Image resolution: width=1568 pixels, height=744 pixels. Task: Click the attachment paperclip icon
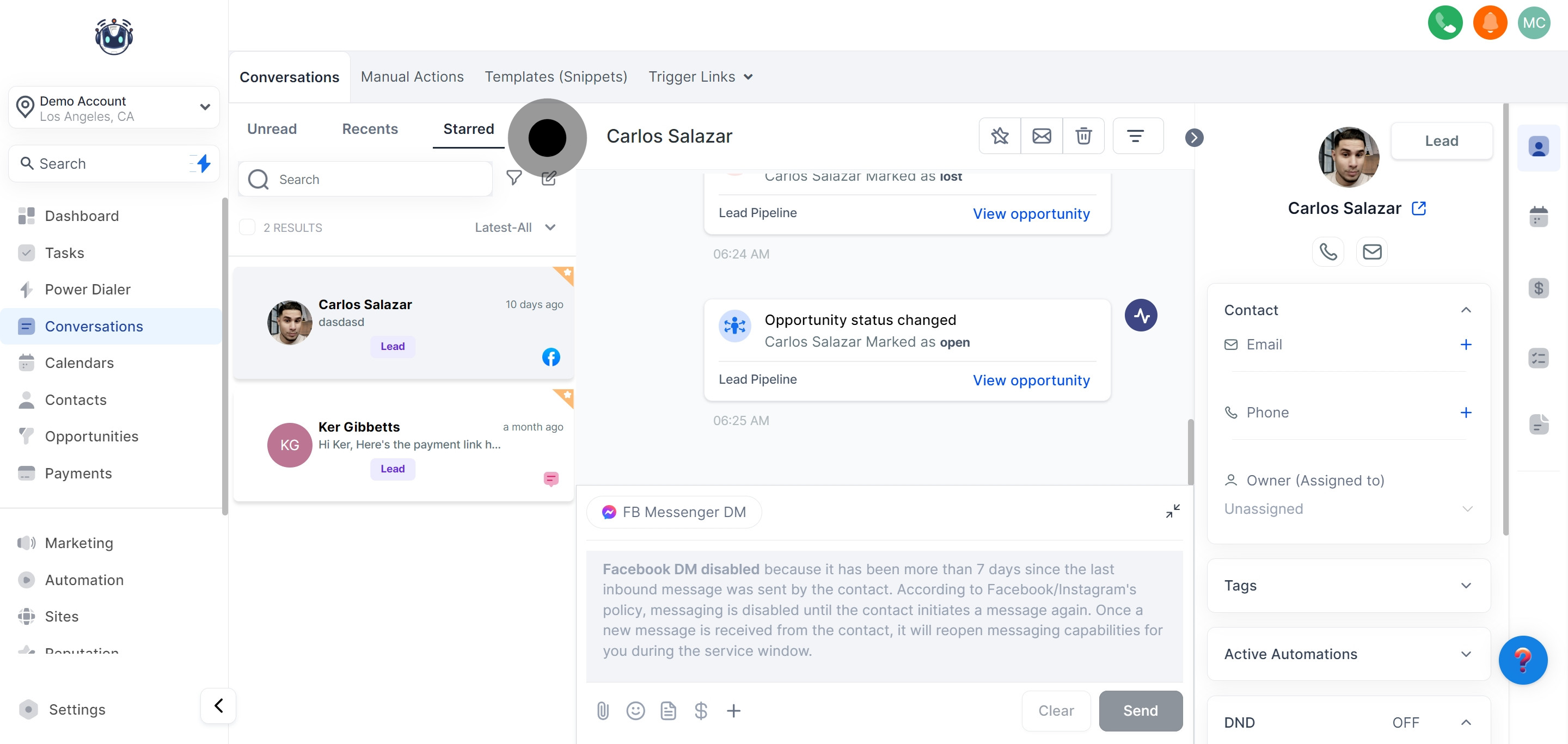tap(603, 711)
